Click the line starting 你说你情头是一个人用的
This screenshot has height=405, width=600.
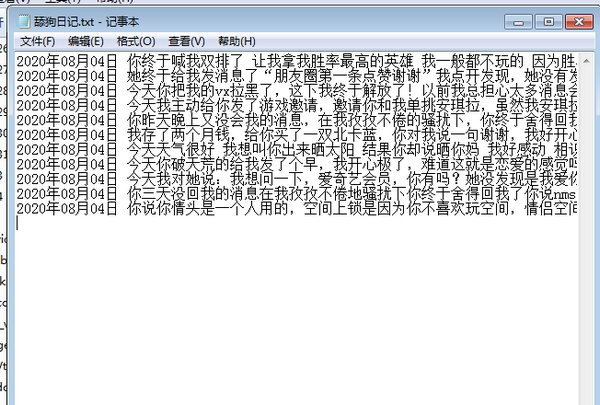pos(297,209)
